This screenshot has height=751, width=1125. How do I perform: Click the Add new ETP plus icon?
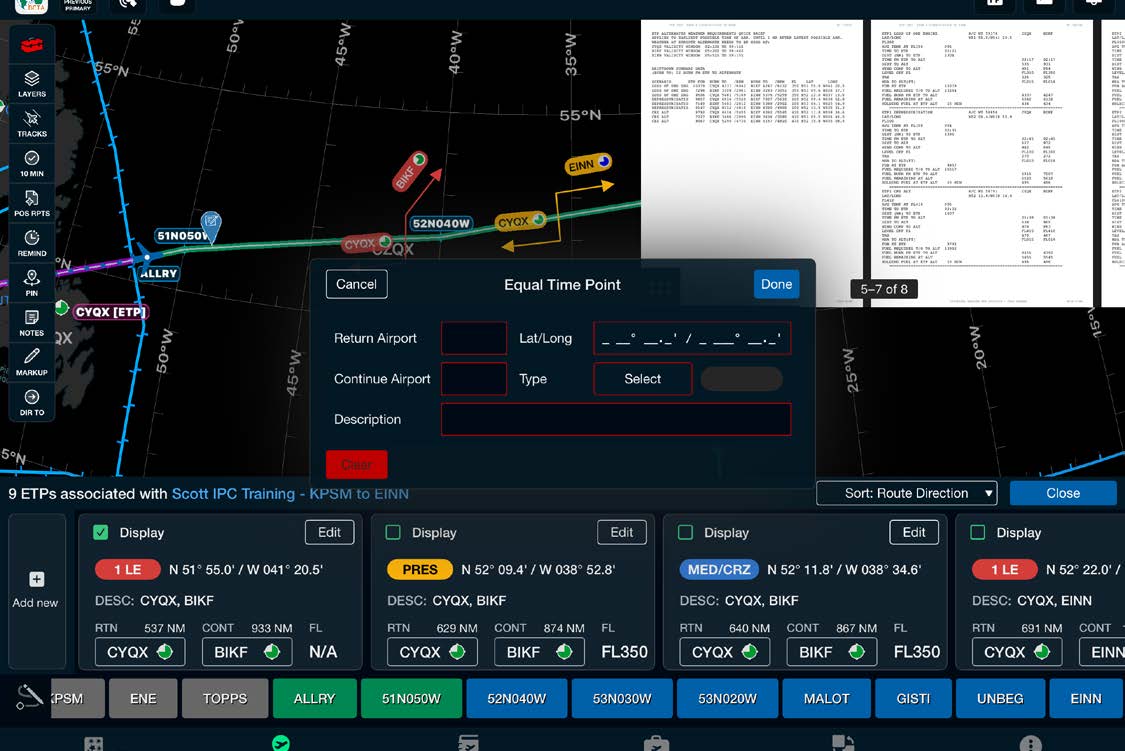37,579
